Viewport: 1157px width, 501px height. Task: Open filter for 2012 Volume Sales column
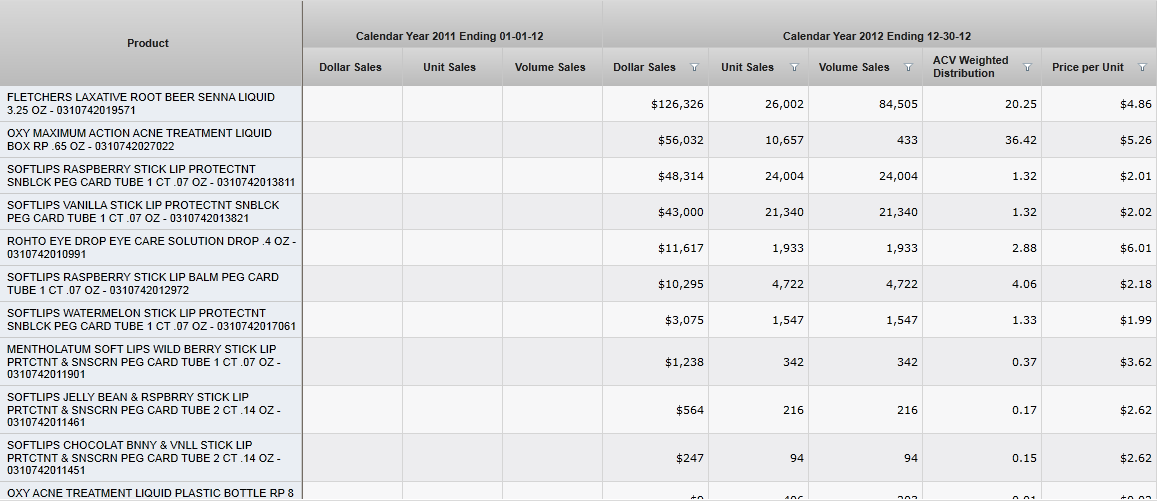(x=908, y=68)
